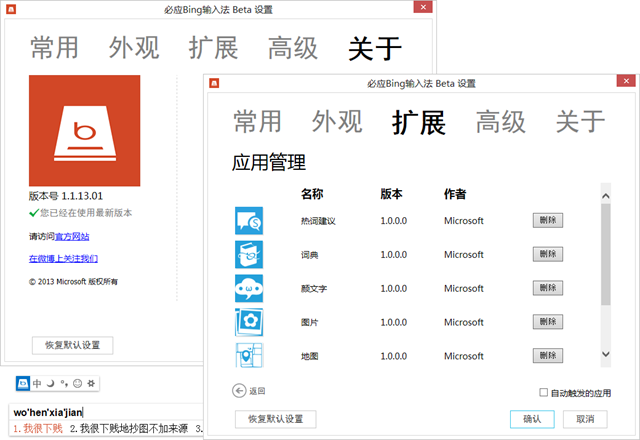Viewport: 640px width, 440px height.
Task: Click the title bar app icon of the back window
Action: (x=11, y=9)
